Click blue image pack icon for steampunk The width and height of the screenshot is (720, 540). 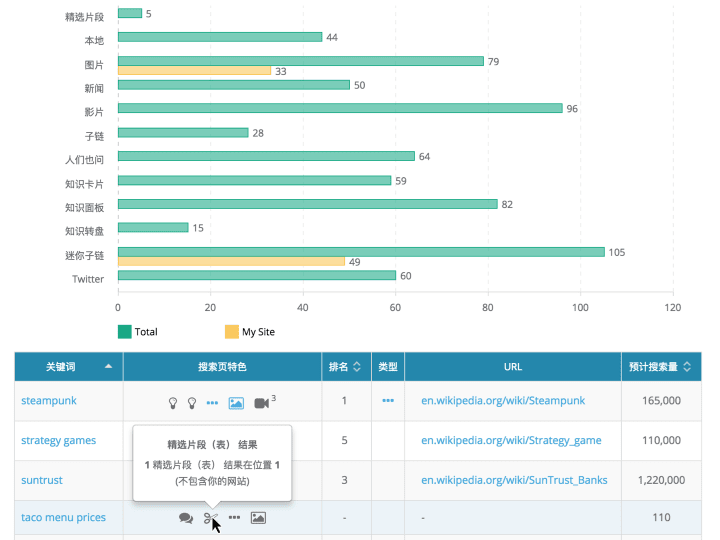point(236,402)
